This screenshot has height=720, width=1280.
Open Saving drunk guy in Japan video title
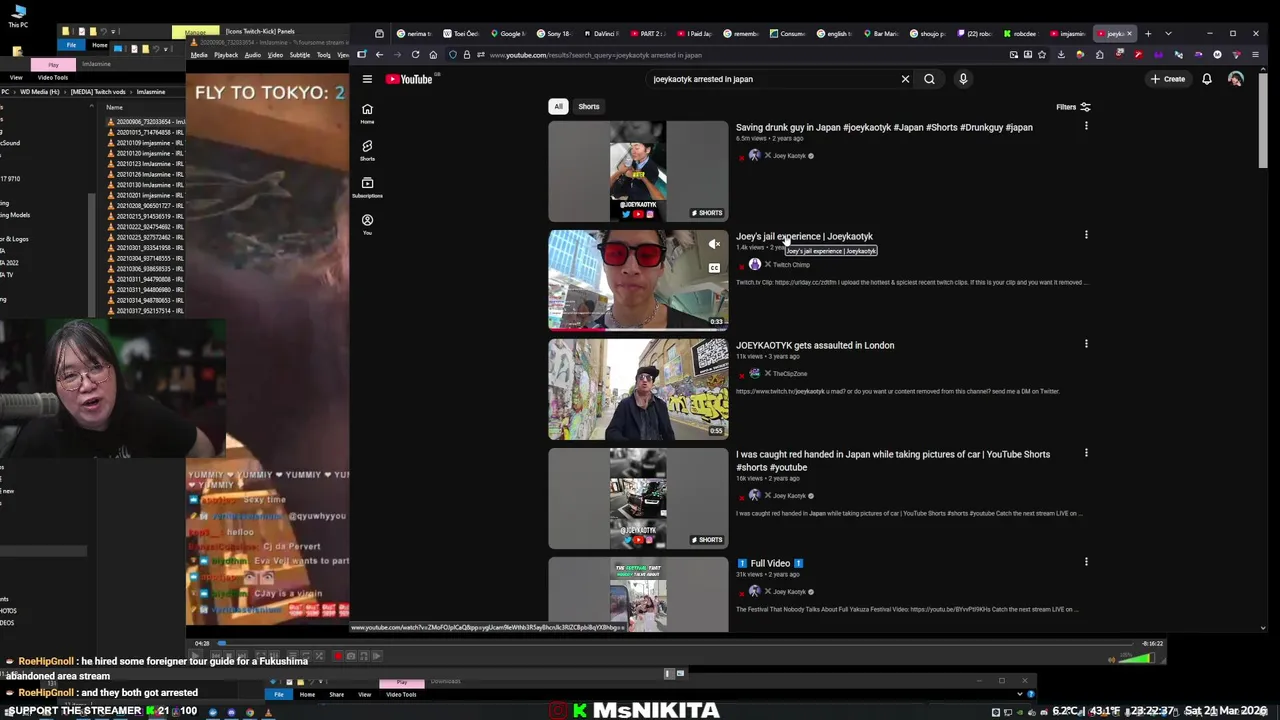(x=884, y=127)
